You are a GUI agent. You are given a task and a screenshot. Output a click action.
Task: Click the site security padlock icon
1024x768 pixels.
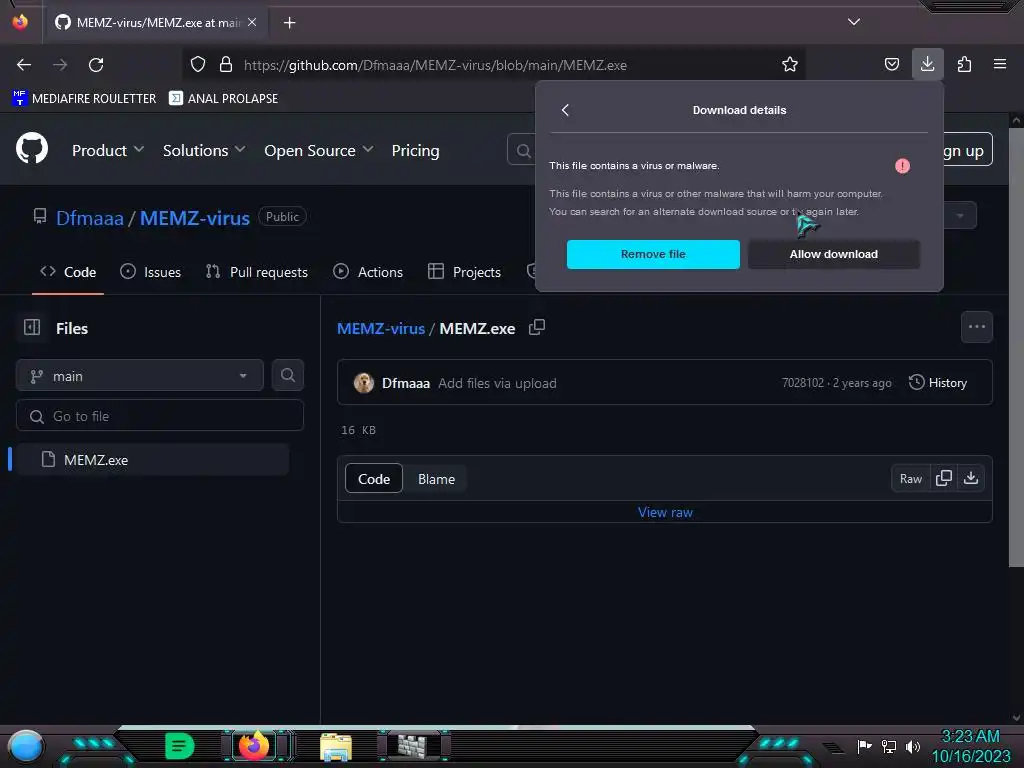[x=226, y=65]
